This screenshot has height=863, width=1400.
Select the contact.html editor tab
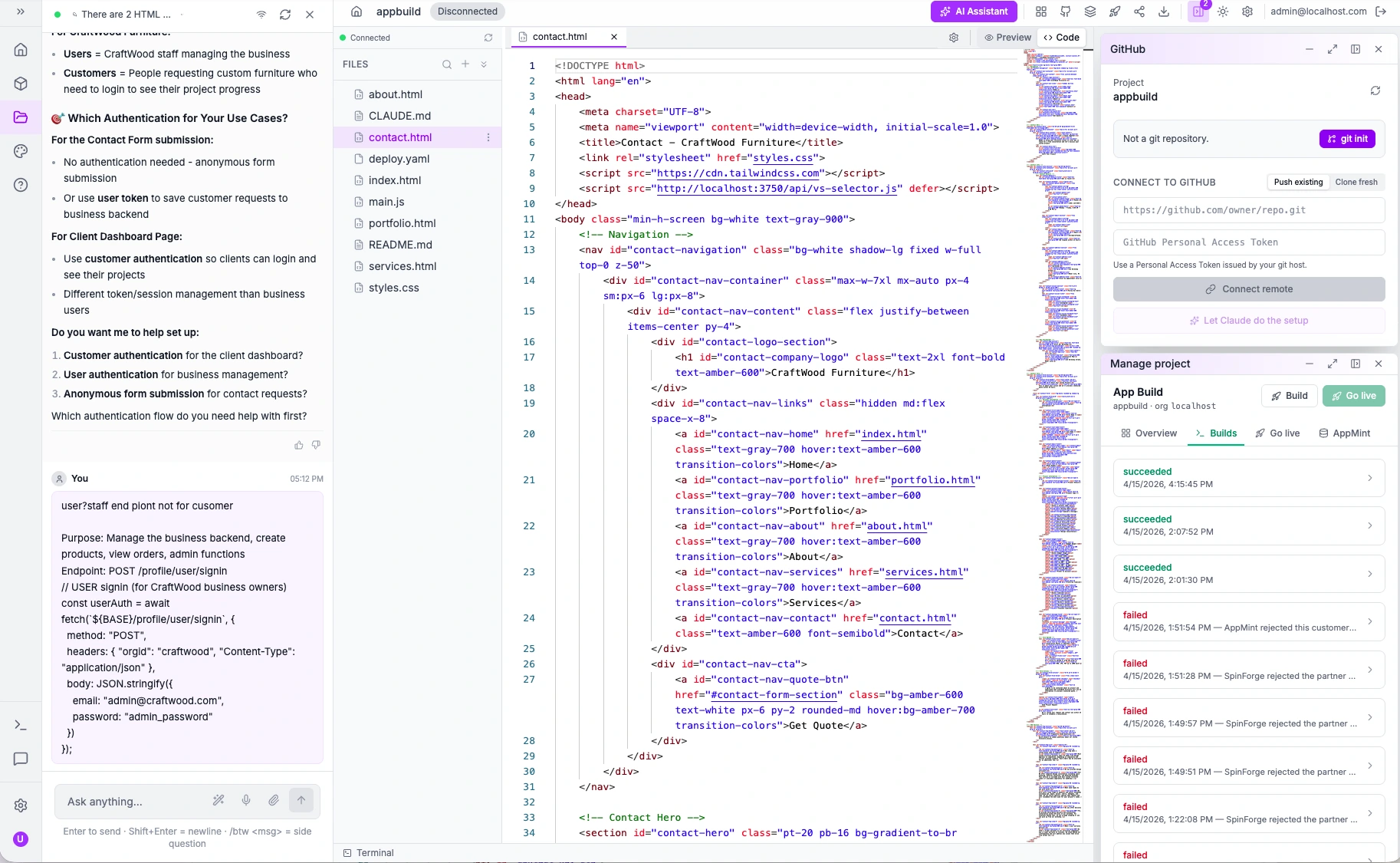(x=560, y=37)
